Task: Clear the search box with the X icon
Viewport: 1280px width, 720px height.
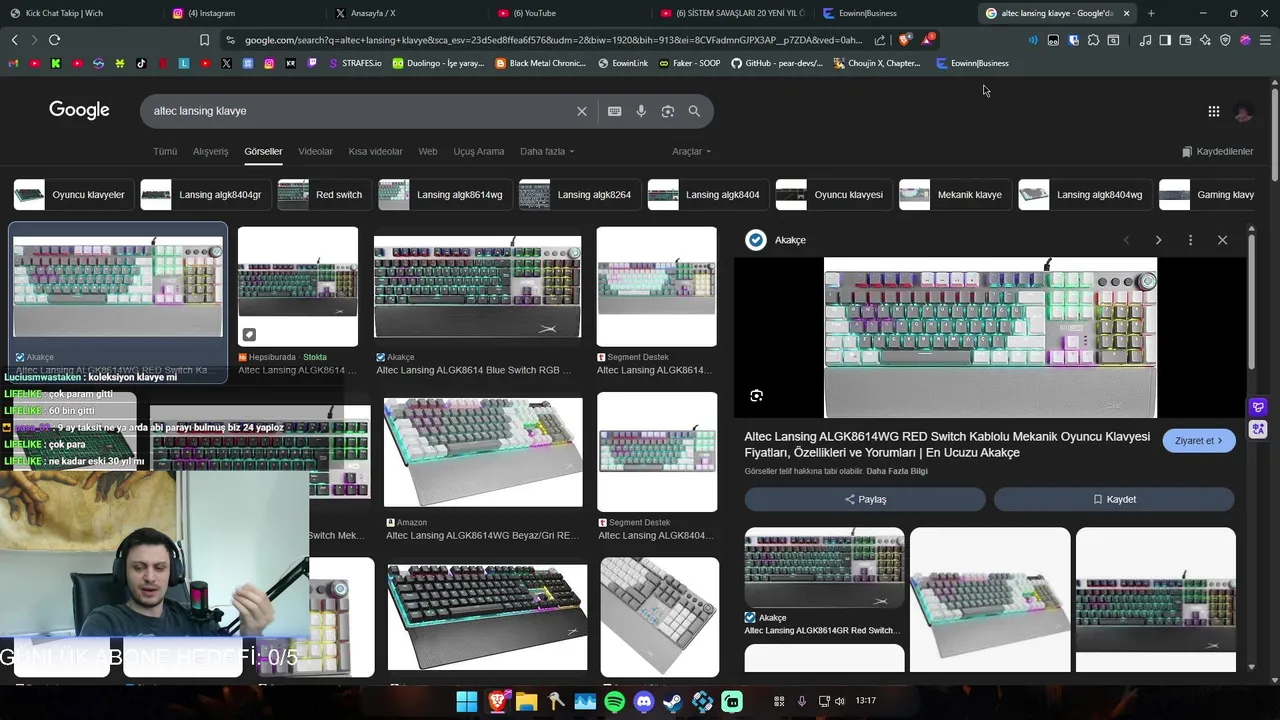Action: click(582, 111)
